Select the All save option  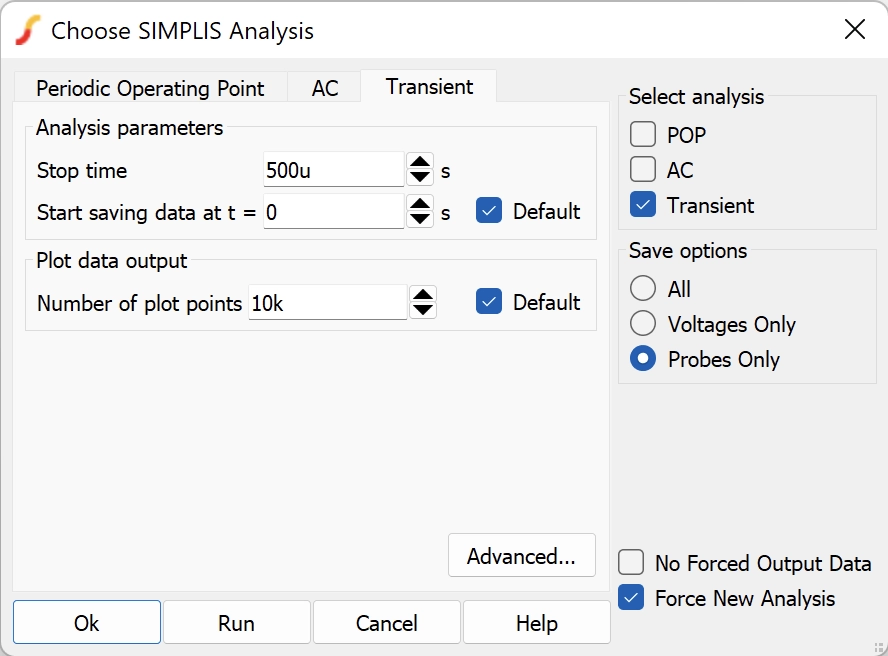pyautogui.click(x=643, y=288)
